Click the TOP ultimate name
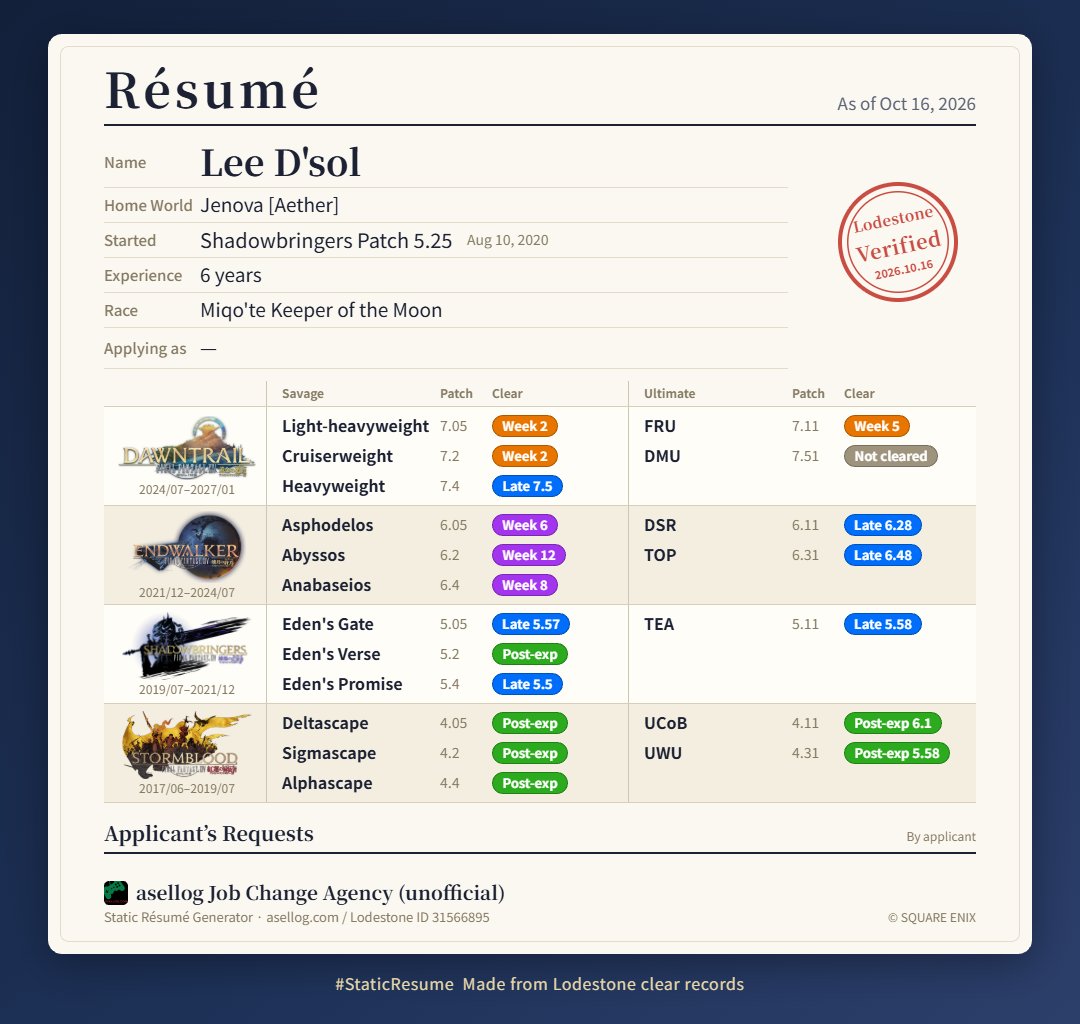The width and height of the screenshot is (1080, 1024). click(660, 555)
